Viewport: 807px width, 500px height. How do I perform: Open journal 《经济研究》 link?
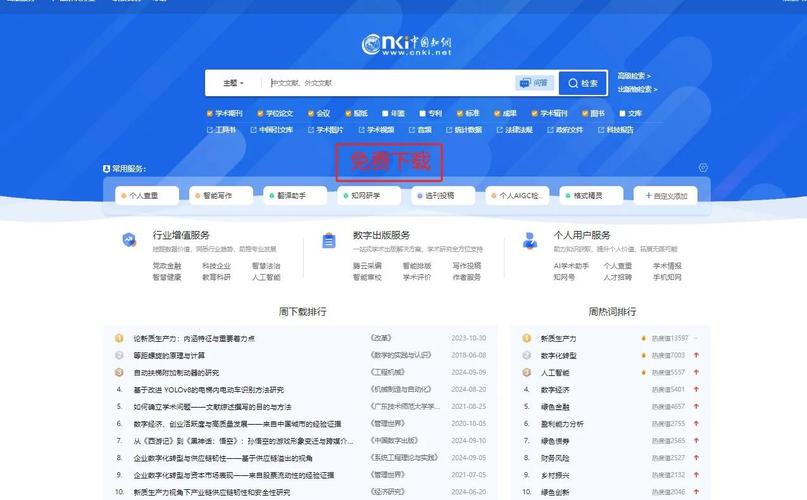click(388, 491)
